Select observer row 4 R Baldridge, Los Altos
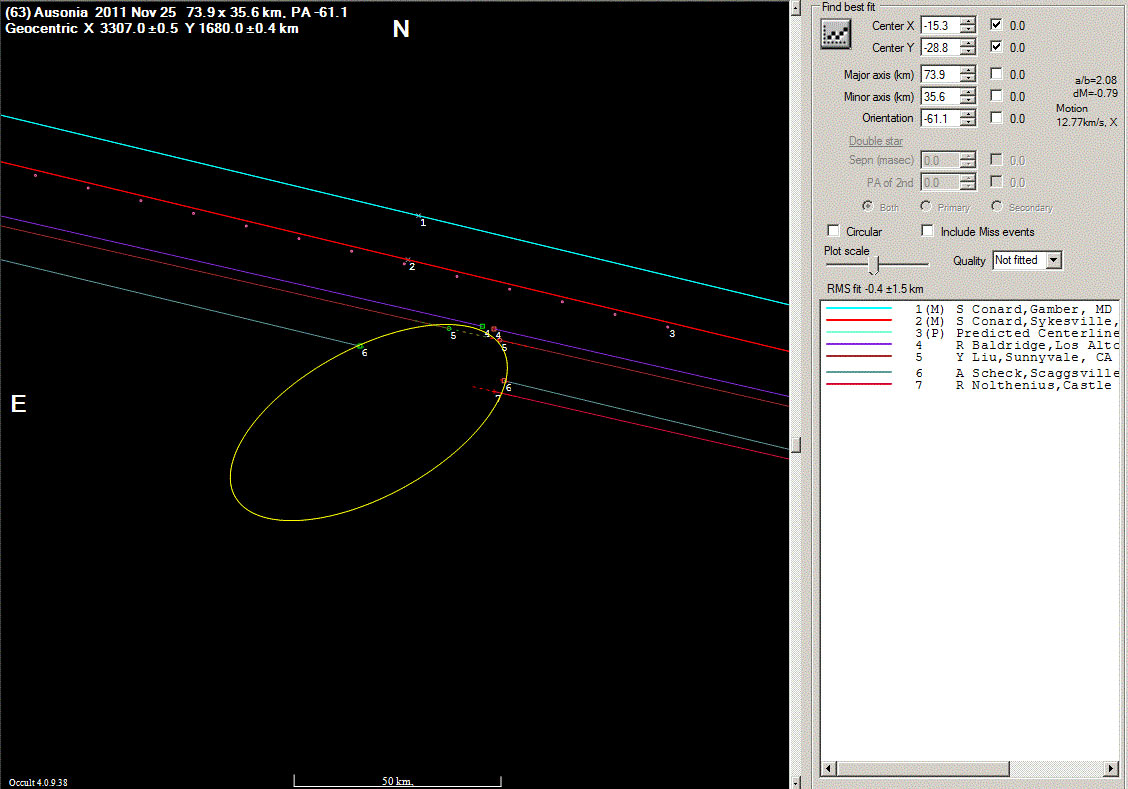This screenshot has width=1128, height=789. 970,345
